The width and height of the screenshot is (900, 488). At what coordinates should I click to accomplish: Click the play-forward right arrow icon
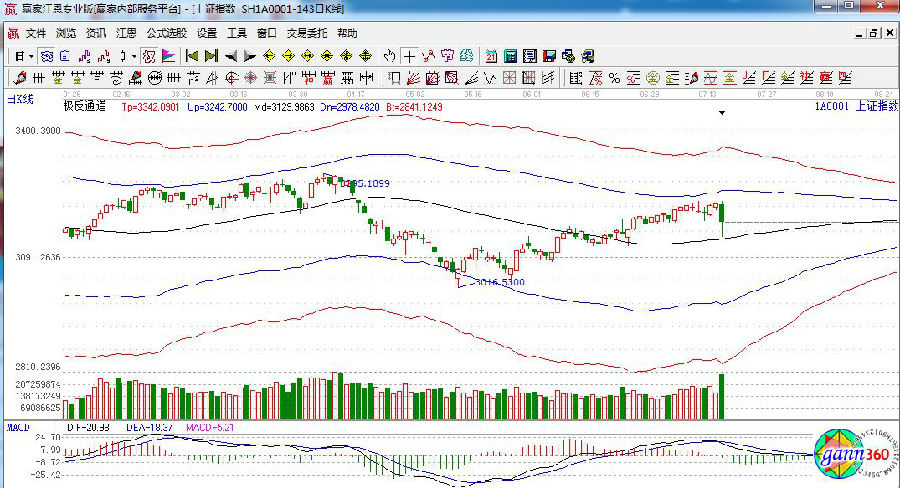(249, 56)
